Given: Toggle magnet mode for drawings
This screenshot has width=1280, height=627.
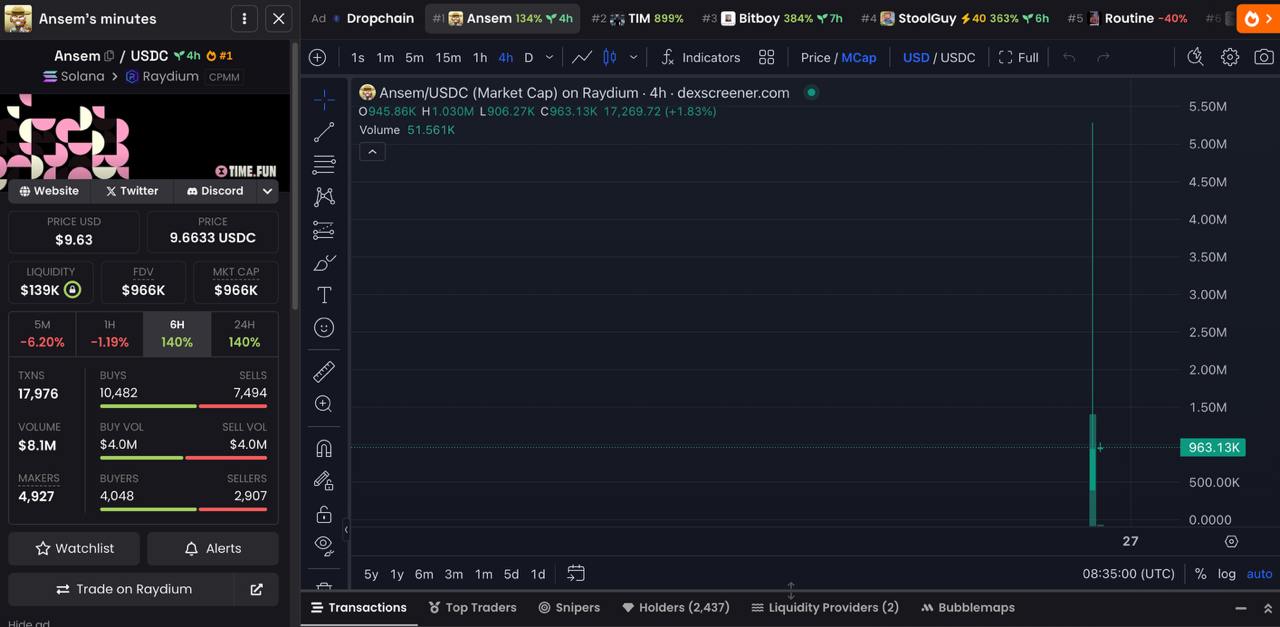Looking at the screenshot, I should tap(324, 449).
